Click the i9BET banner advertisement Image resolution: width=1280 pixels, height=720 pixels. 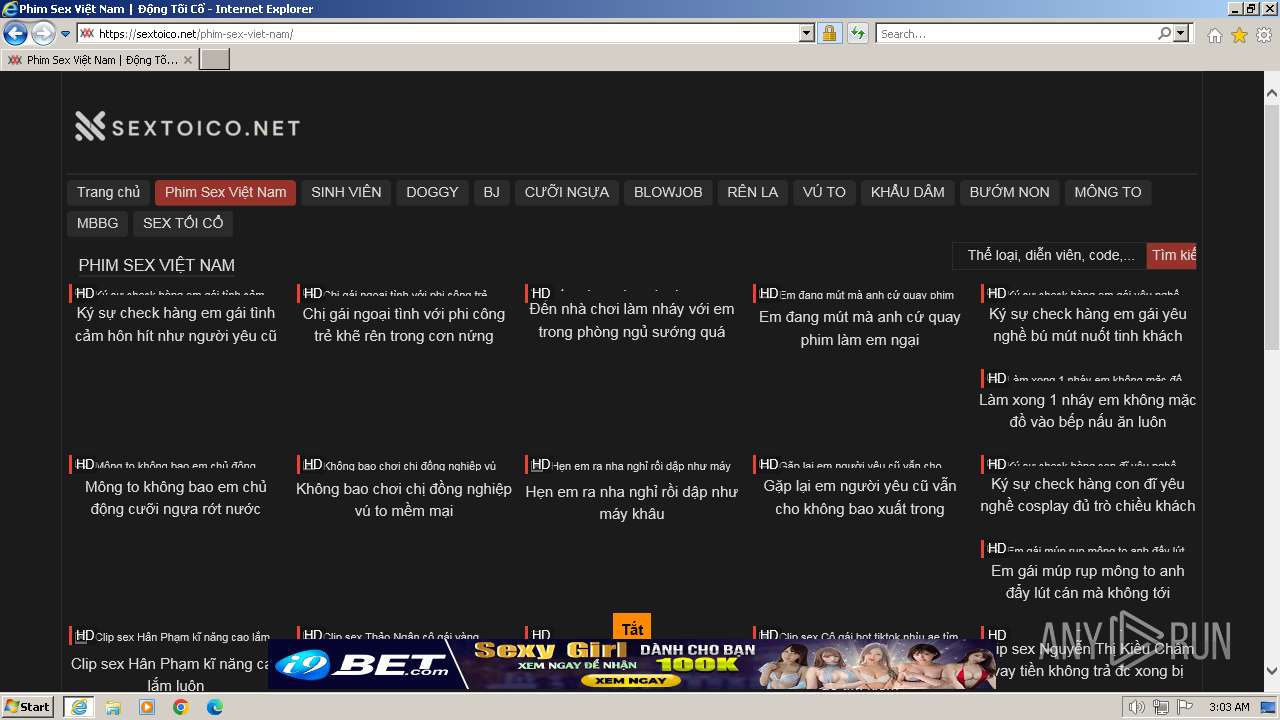tap(632, 664)
